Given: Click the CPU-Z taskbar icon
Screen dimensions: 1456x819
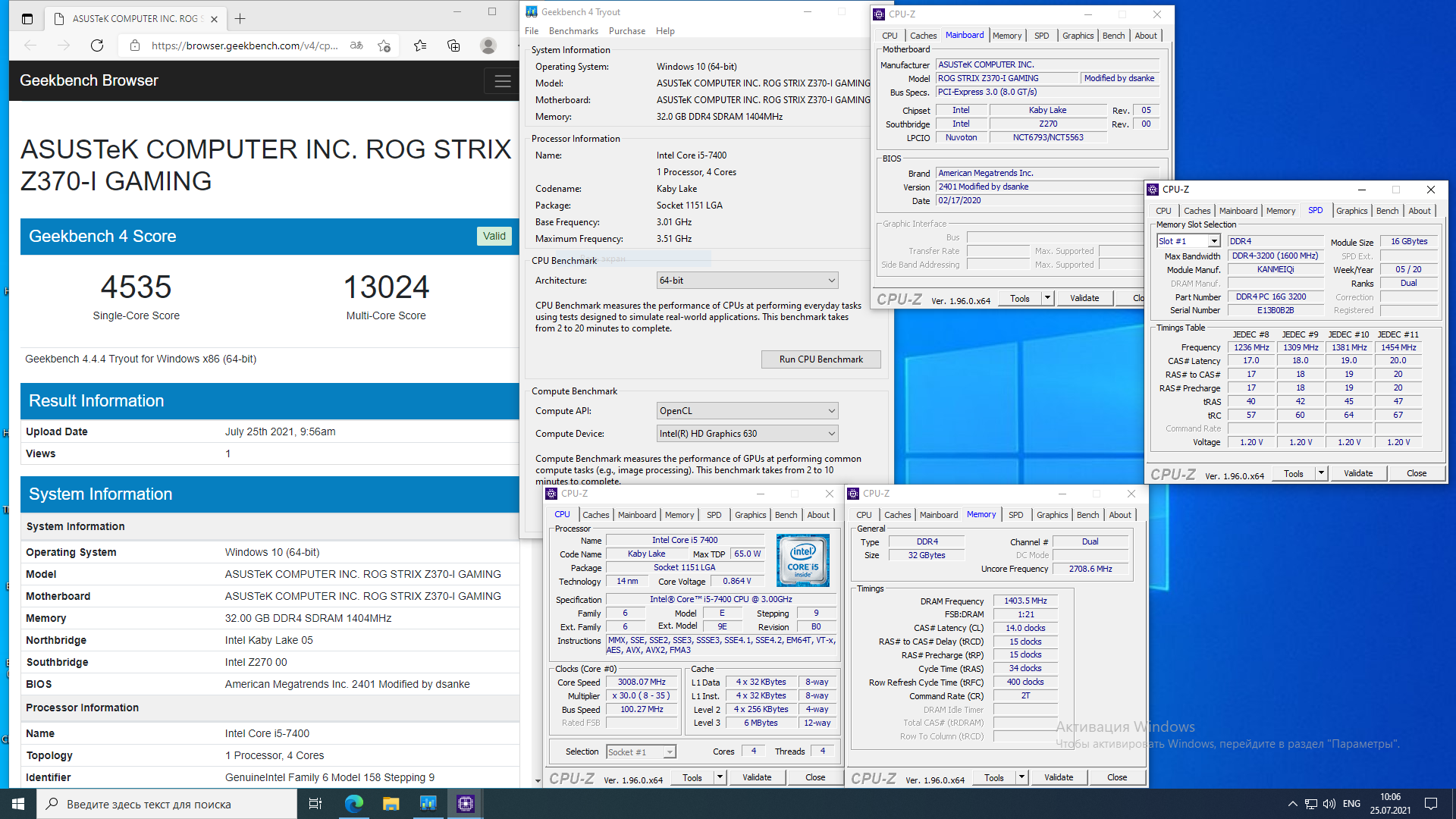Looking at the screenshot, I should pyautogui.click(x=465, y=804).
